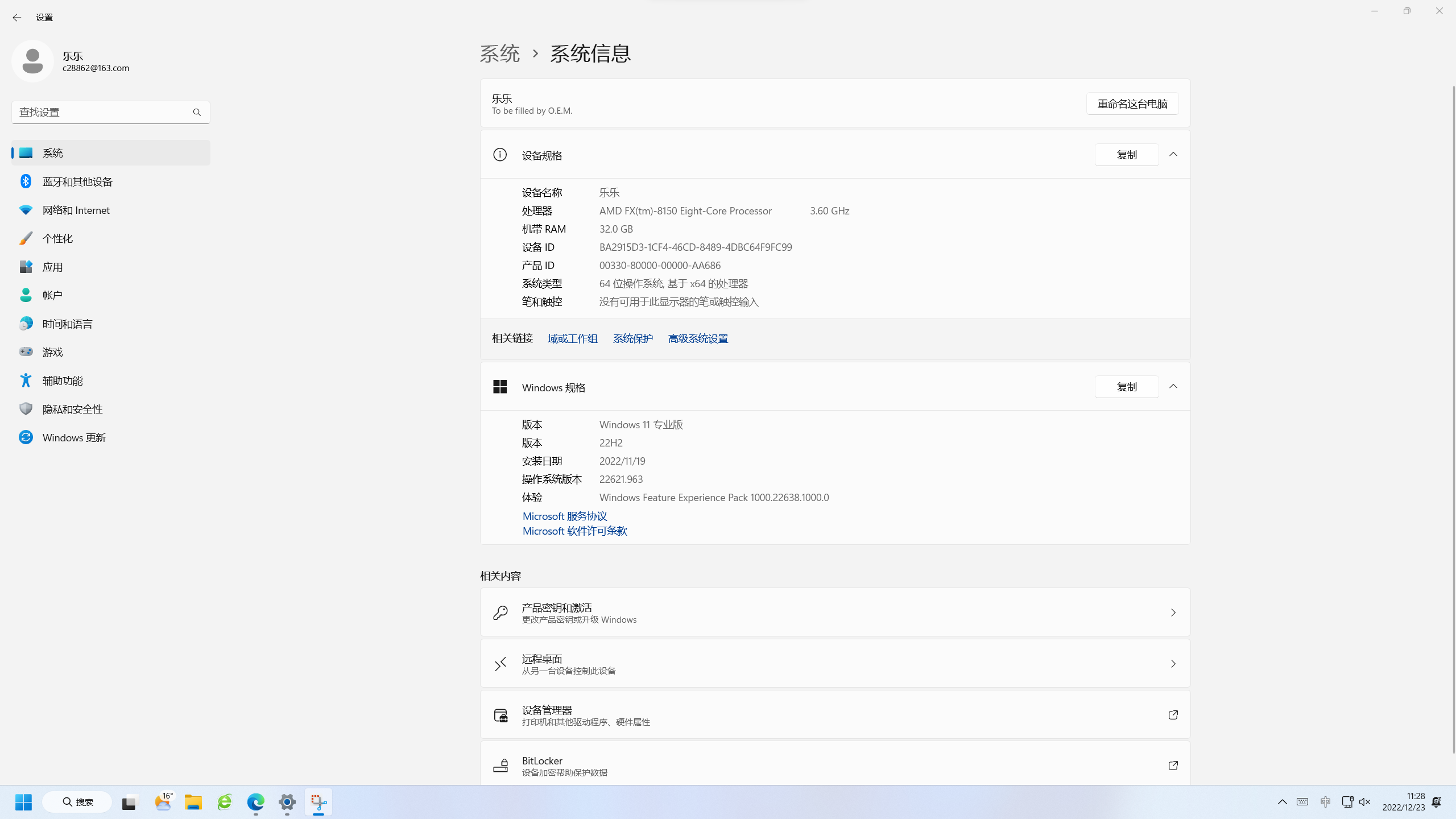This screenshot has width=1456, height=819.
Task: Click the search magnifier in 查找设置 box
Action: pyautogui.click(x=197, y=113)
